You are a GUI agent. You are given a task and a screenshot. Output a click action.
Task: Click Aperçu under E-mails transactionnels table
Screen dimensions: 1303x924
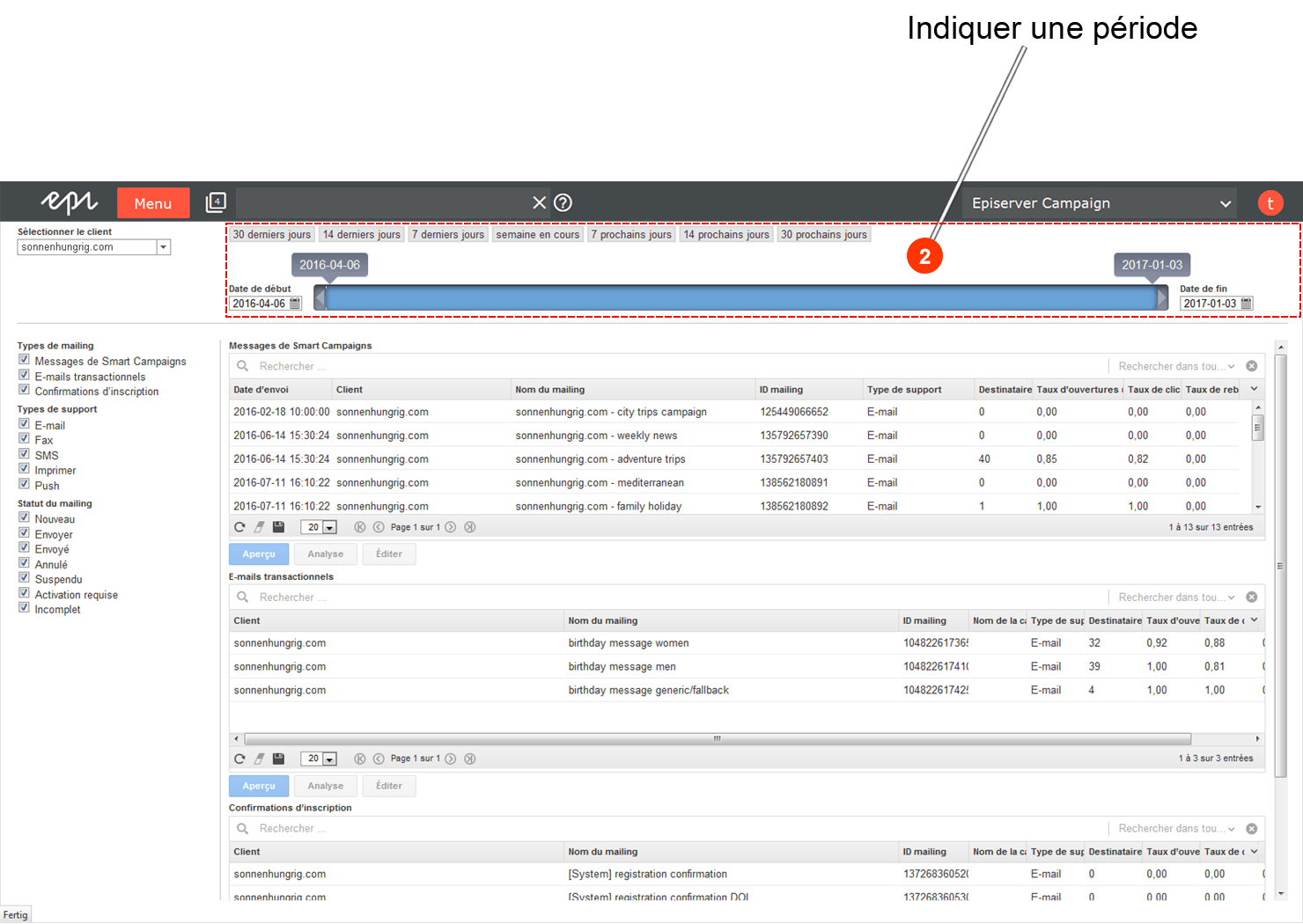click(x=259, y=786)
